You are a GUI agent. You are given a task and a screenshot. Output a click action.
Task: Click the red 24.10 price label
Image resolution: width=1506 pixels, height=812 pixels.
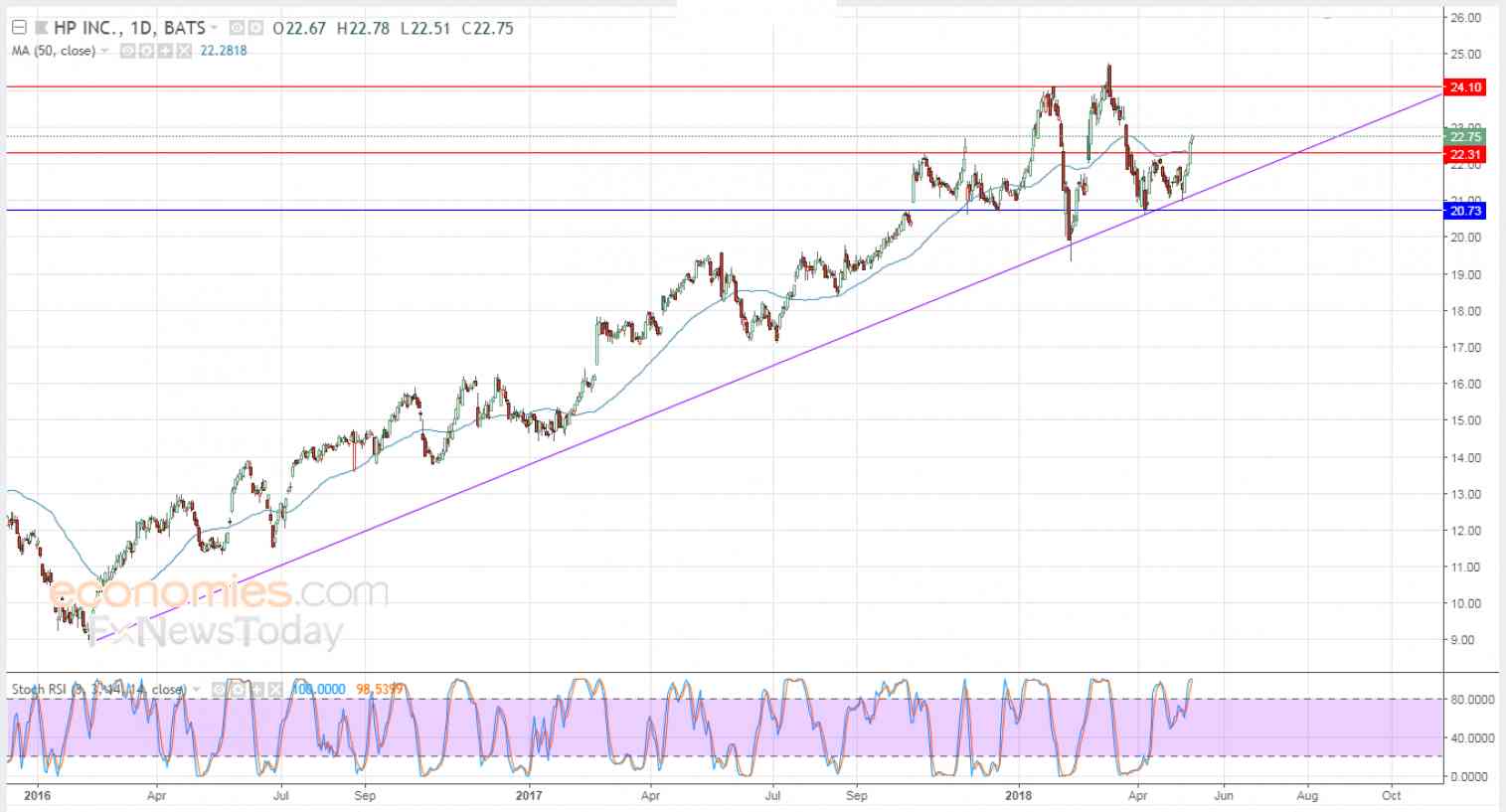point(1466,87)
